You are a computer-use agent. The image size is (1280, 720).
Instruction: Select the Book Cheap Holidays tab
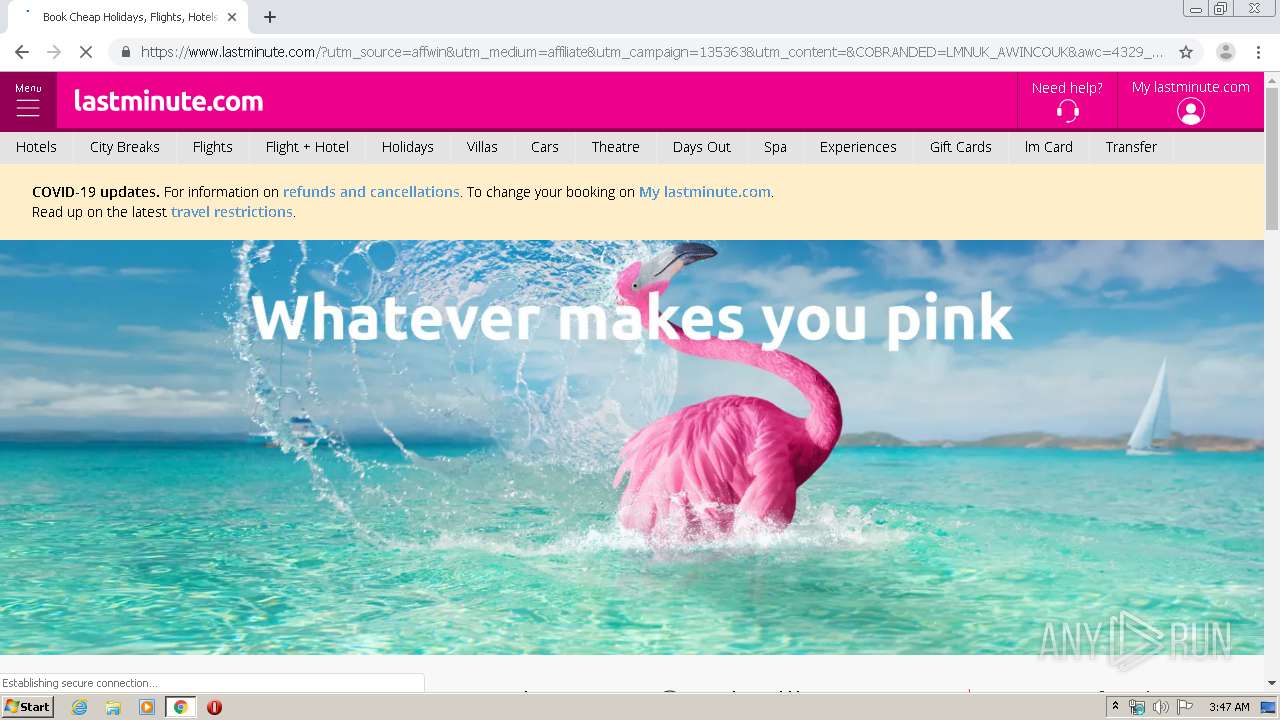(x=128, y=17)
